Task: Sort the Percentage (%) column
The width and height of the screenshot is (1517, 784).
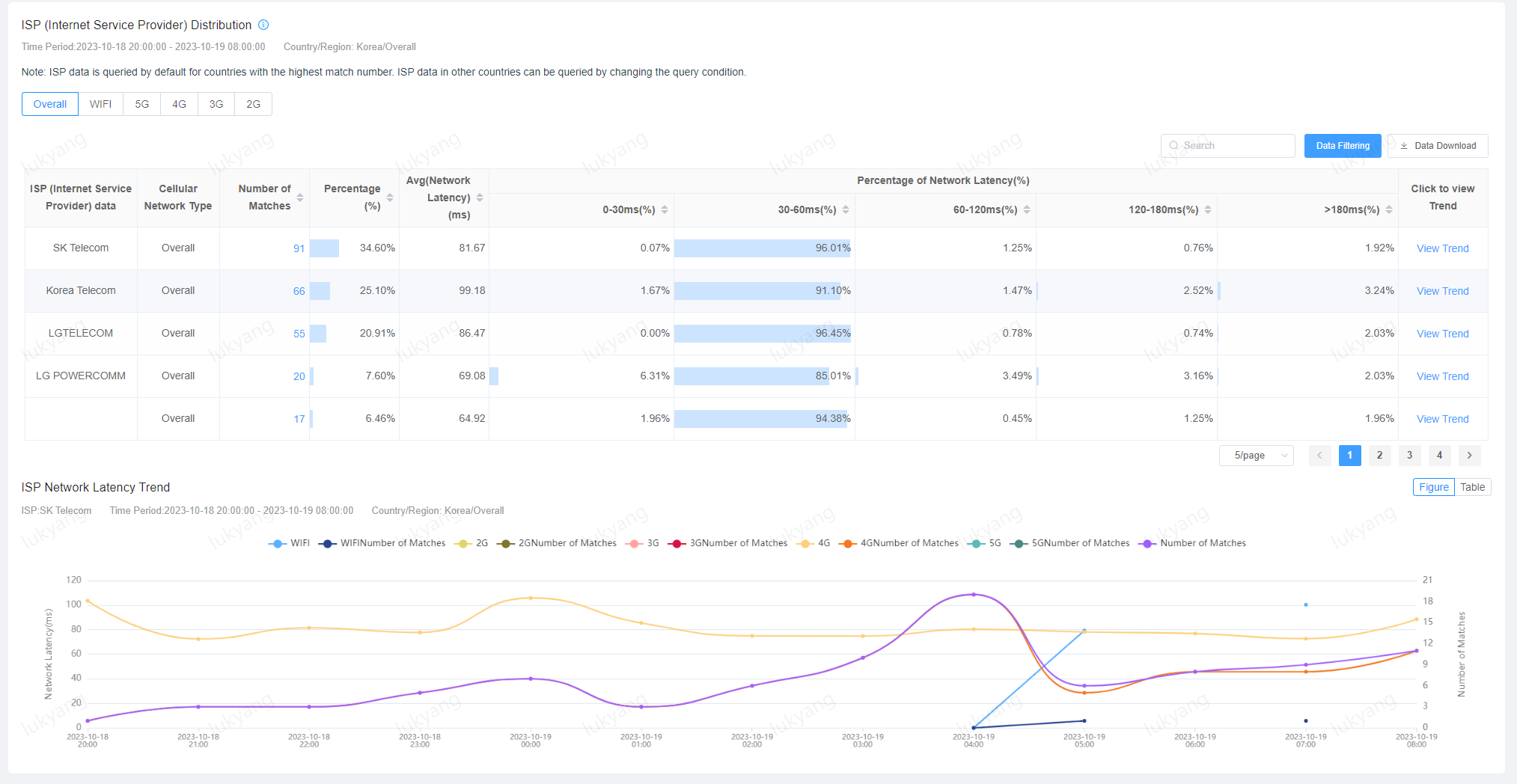Action: point(389,197)
